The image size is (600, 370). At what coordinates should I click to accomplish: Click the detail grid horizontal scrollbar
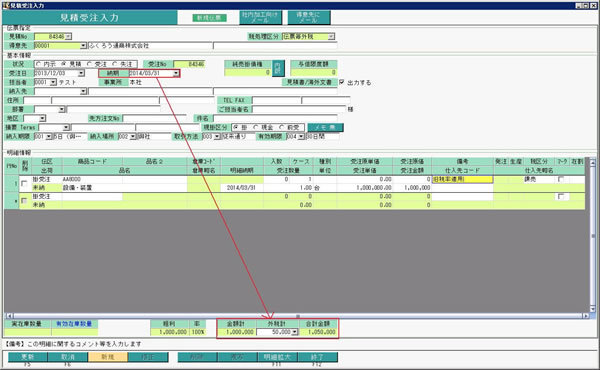tap(297, 316)
